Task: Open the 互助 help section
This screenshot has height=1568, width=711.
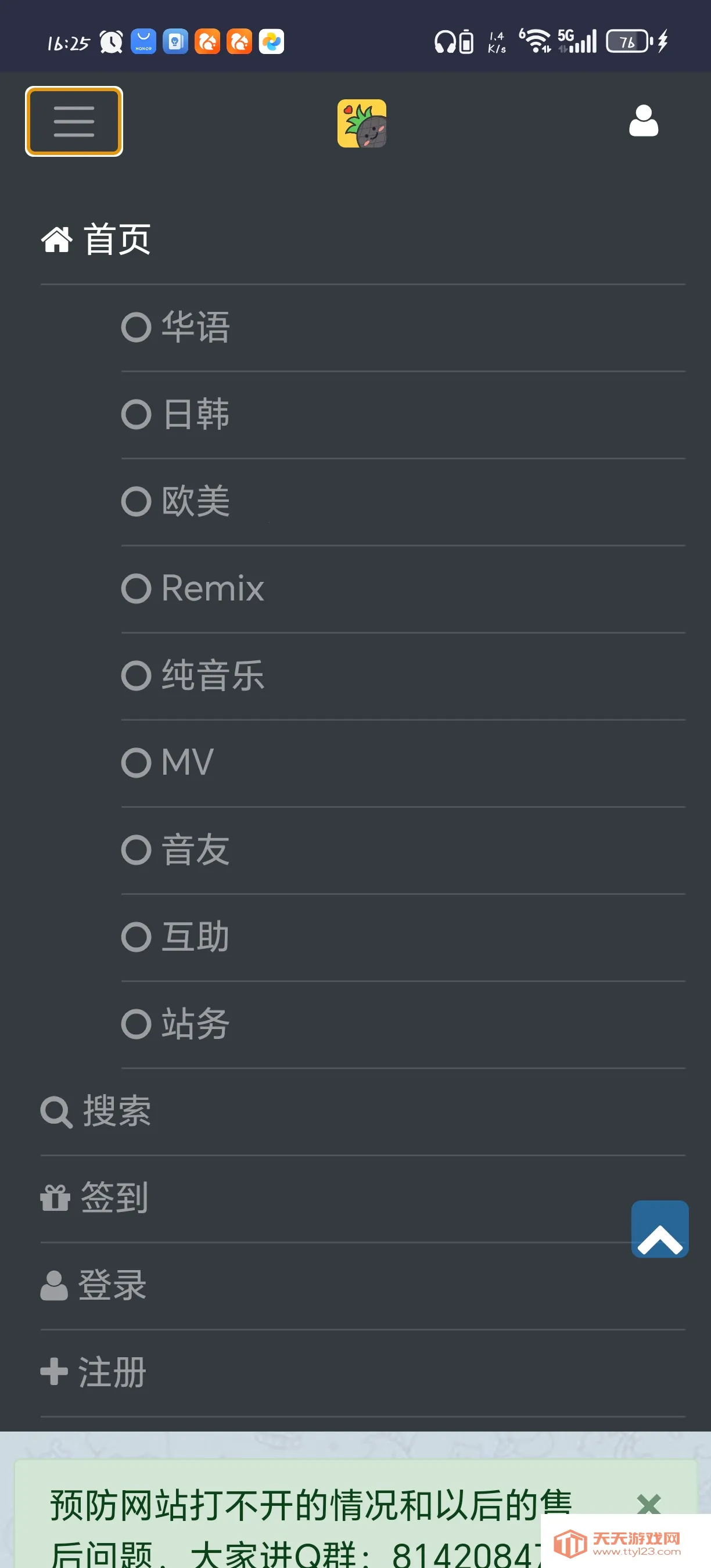Action: point(176,937)
